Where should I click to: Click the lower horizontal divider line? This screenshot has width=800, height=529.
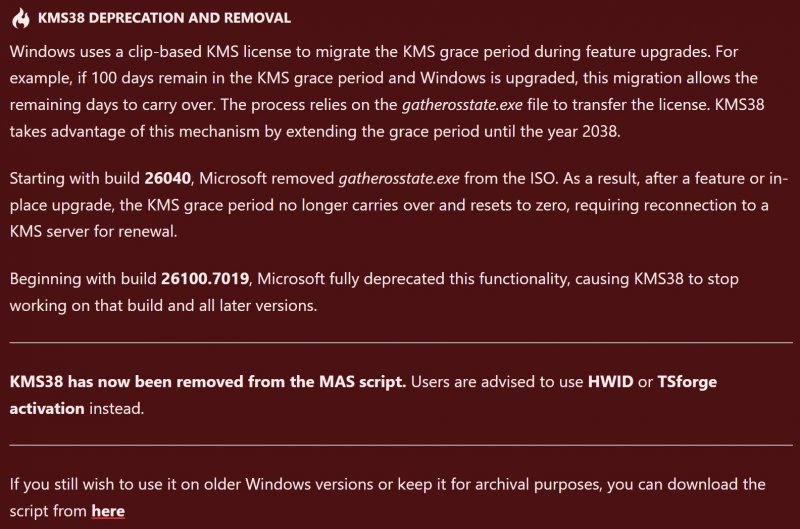[400, 445]
